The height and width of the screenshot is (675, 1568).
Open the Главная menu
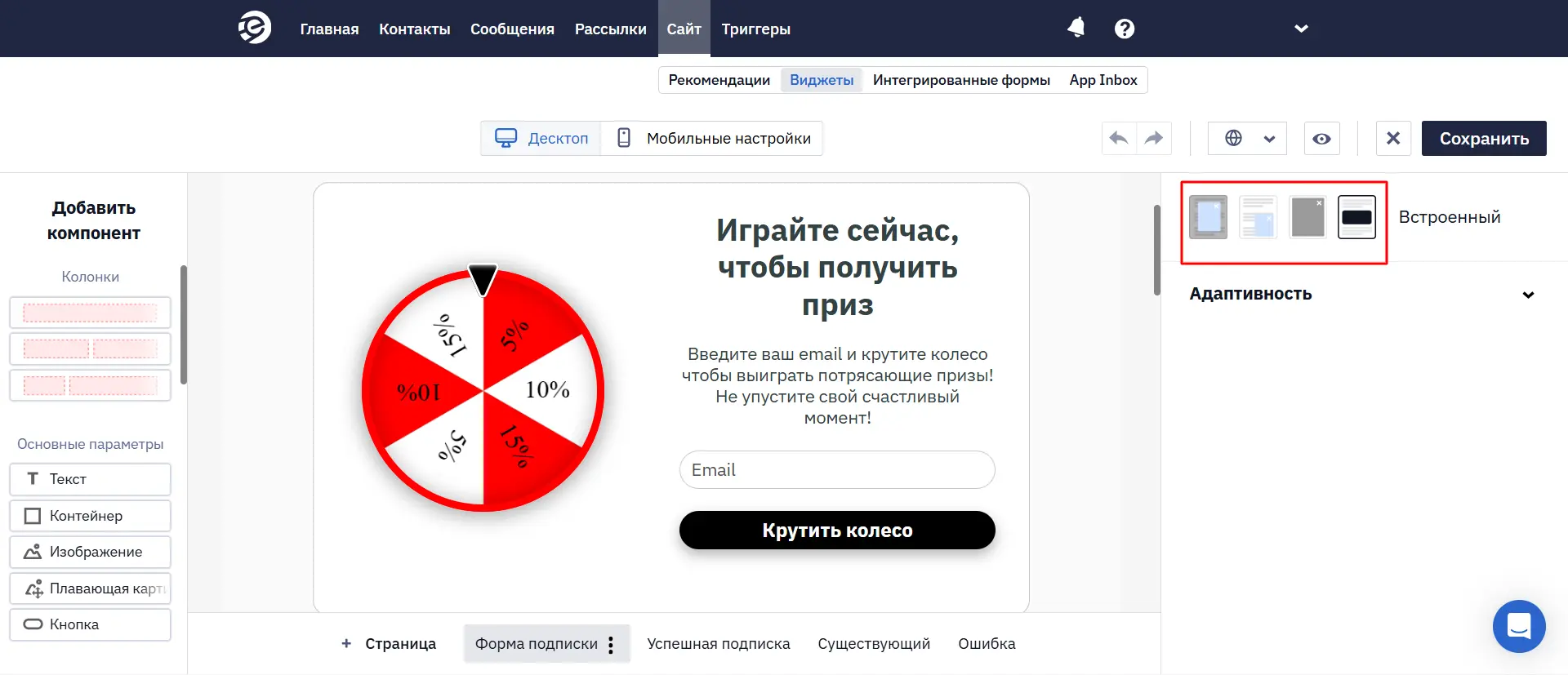(329, 29)
